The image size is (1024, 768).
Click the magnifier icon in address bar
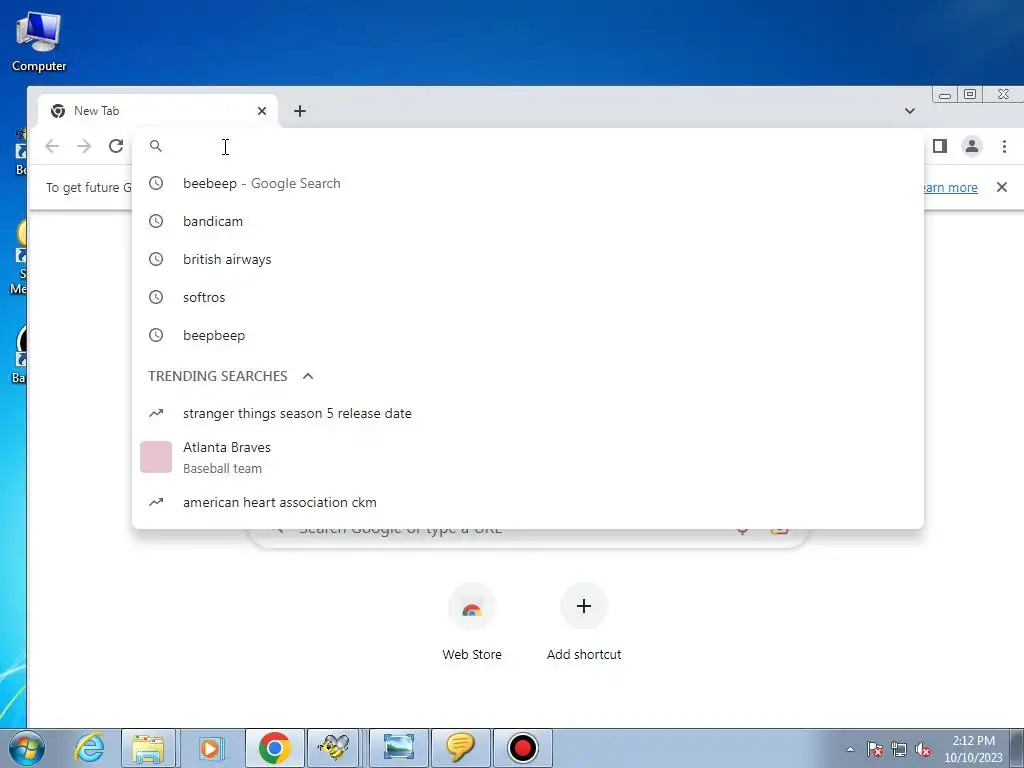point(155,146)
